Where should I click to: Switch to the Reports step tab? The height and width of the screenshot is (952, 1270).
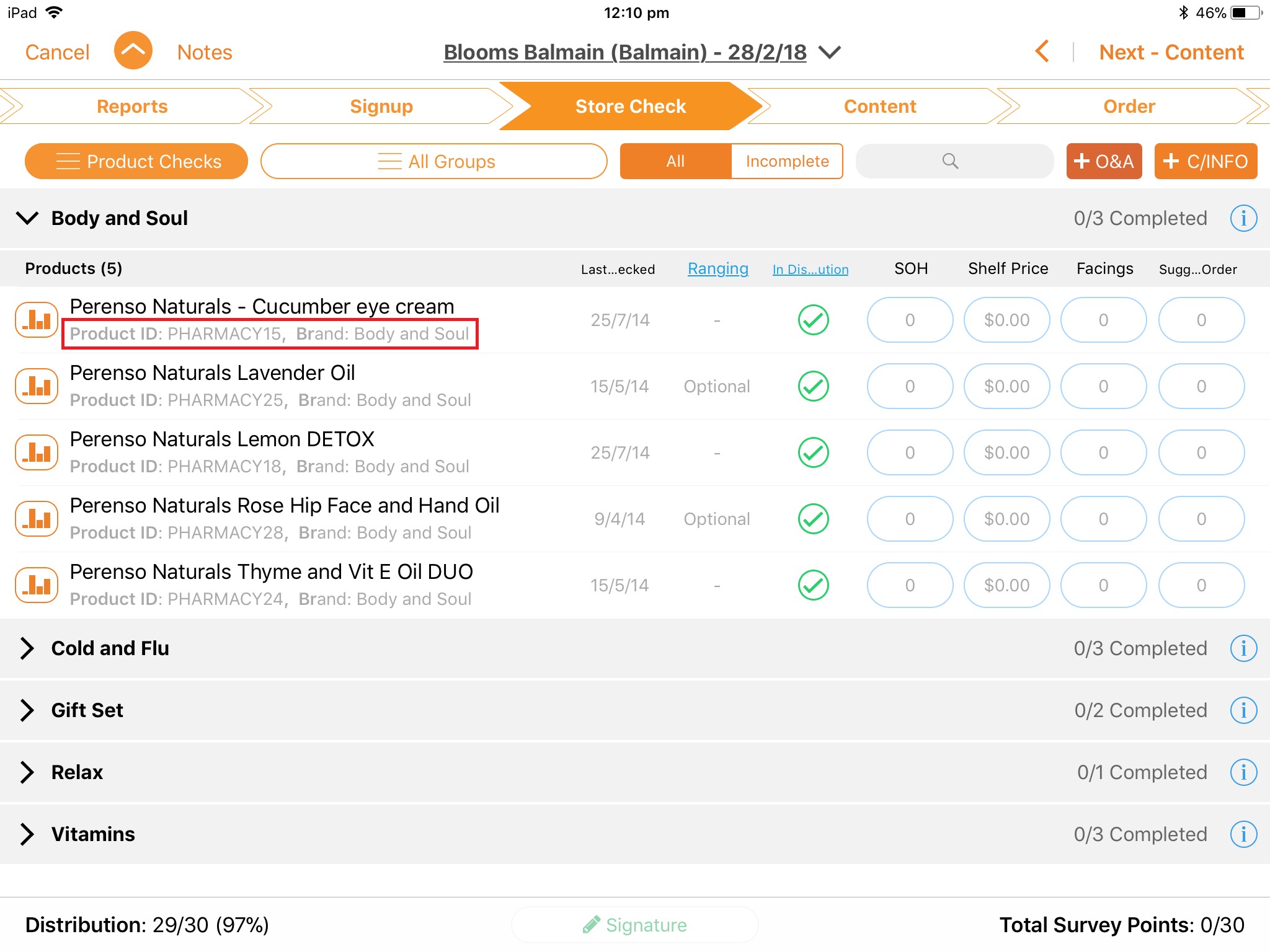coord(132,106)
